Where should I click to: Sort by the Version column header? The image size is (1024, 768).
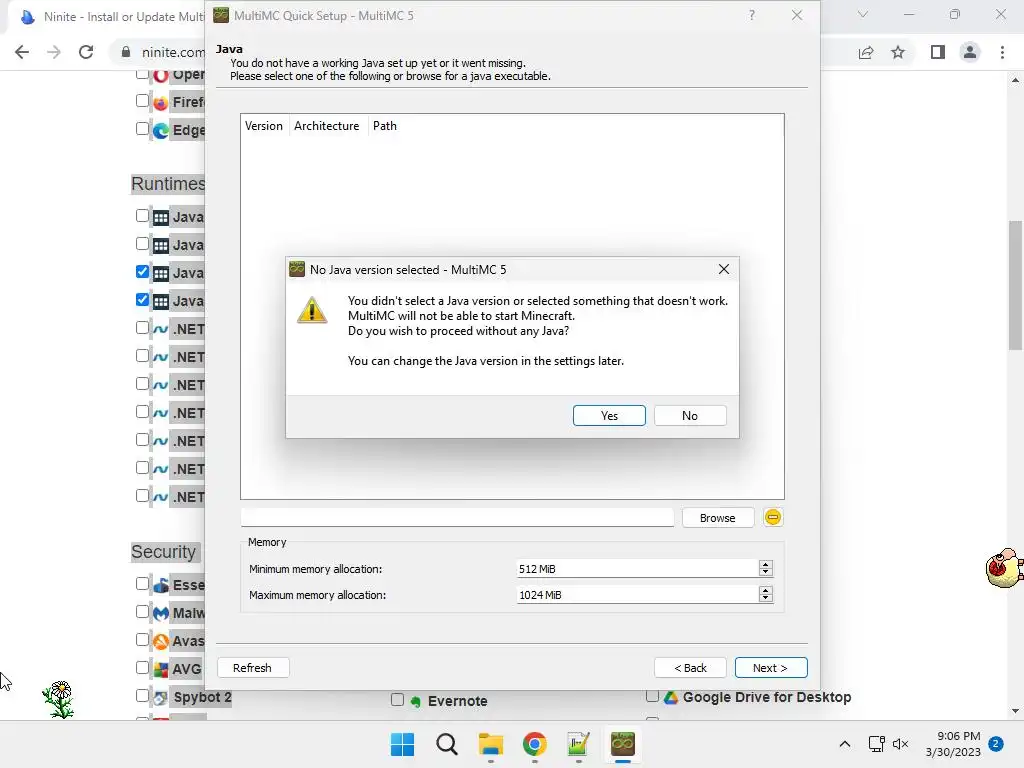point(264,126)
